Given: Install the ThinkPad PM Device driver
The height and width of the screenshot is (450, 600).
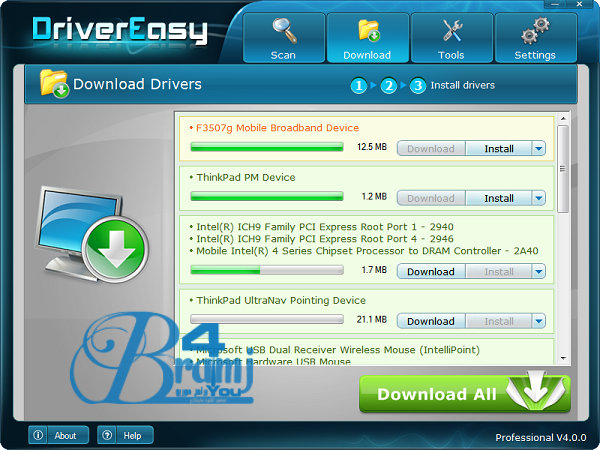Looking at the screenshot, I should (x=499, y=198).
